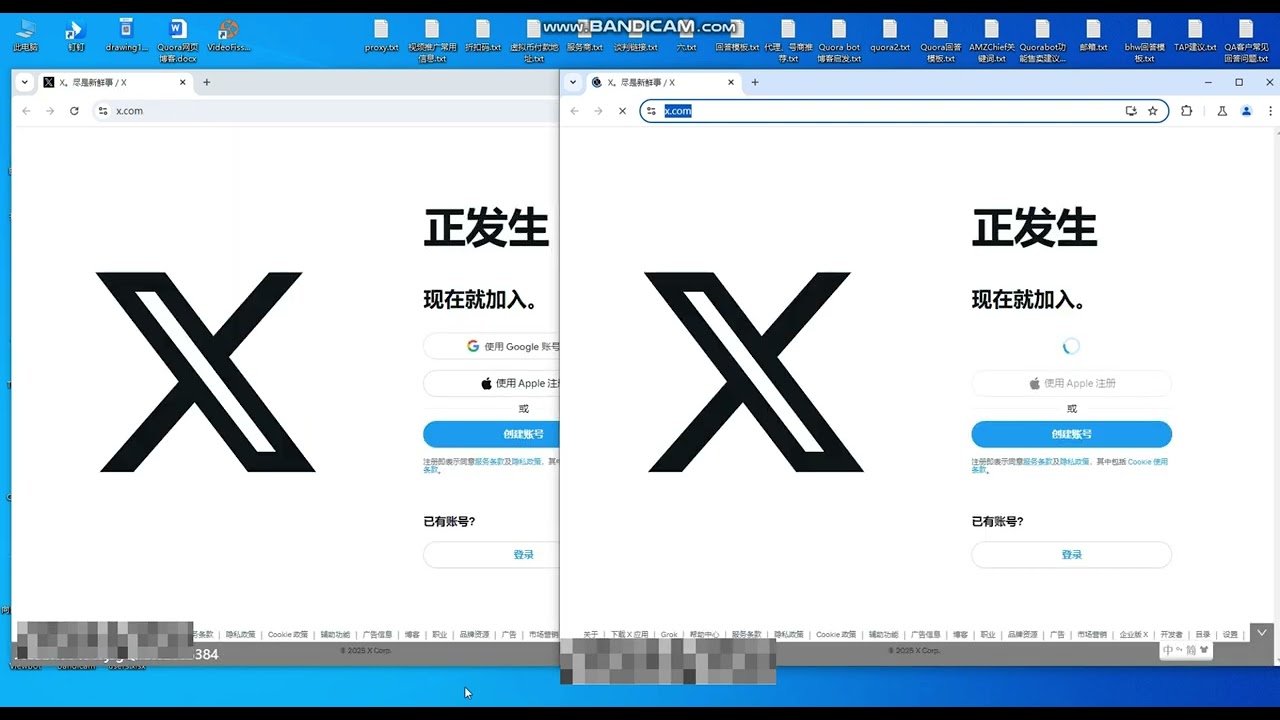Screen dimensions: 1280x720
Task: Open 服务条款 link under right 创建账号 button
Action: [x=1038, y=462]
